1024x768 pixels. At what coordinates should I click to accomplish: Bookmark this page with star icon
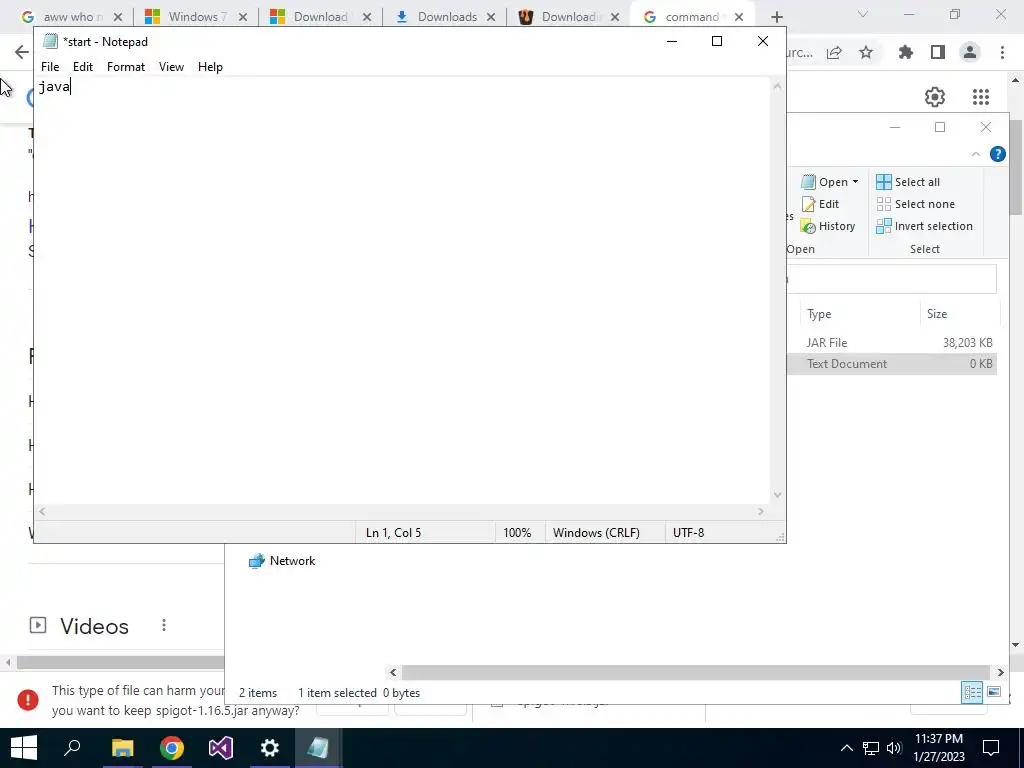tap(866, 53)
